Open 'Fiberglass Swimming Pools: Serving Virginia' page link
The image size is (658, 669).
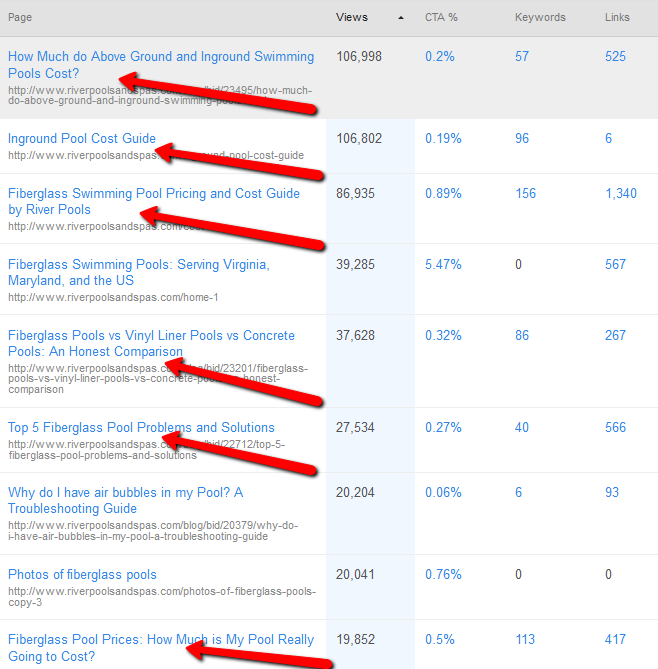click(138, 265)
